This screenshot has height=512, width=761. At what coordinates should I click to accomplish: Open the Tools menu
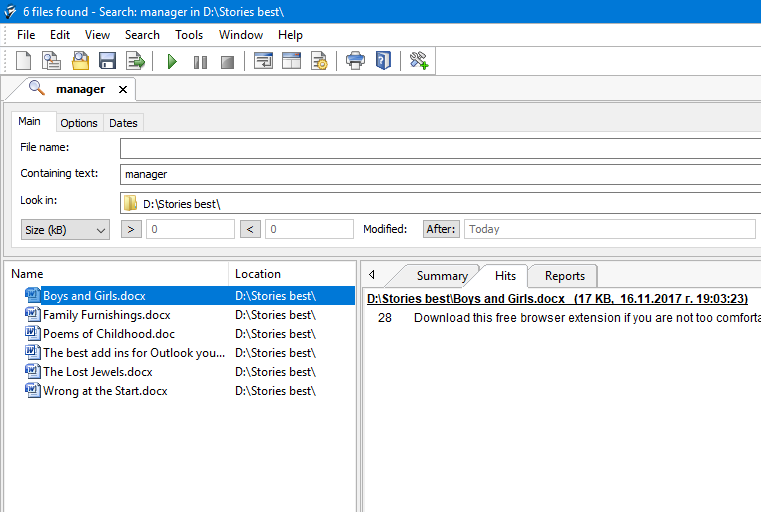coord(189,35)
